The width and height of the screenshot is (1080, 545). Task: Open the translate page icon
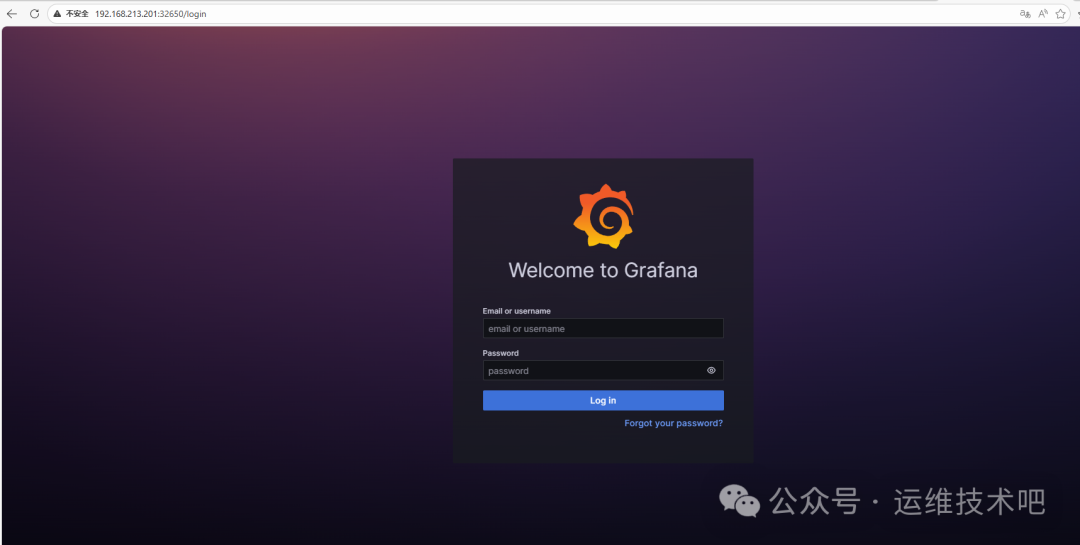(1025, 14)
